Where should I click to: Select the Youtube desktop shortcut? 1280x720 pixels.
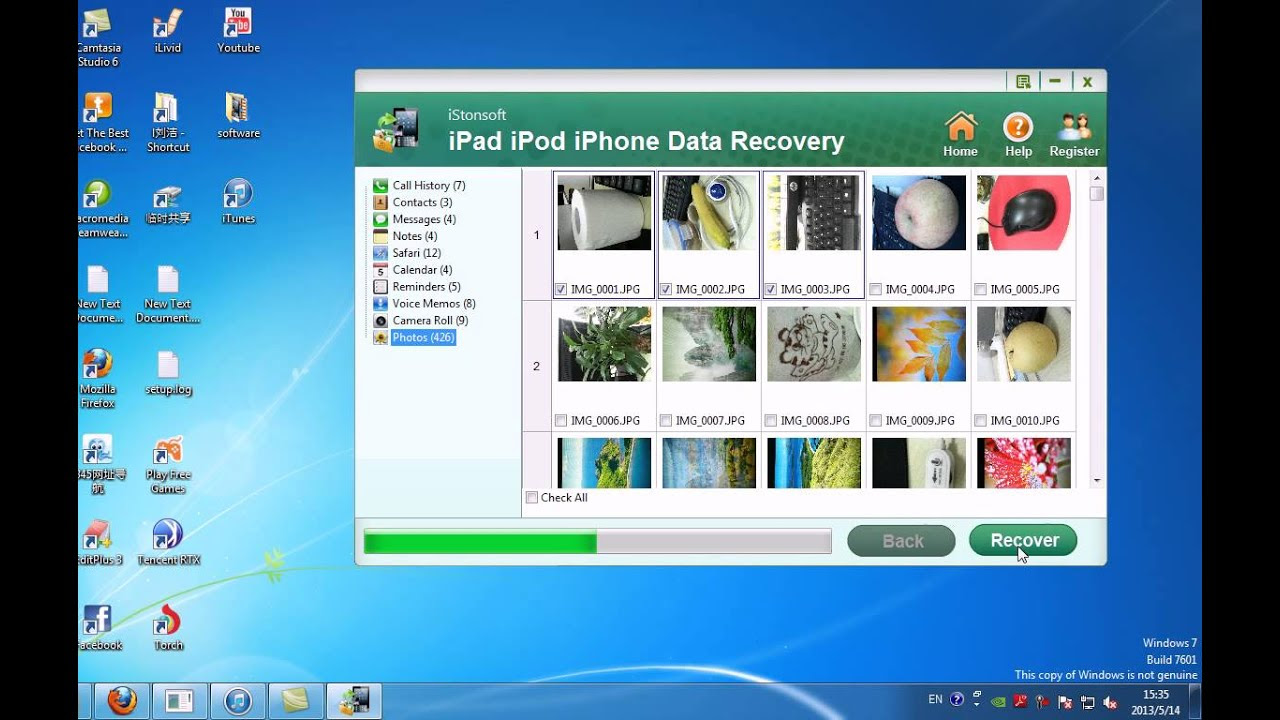point(238,32)
